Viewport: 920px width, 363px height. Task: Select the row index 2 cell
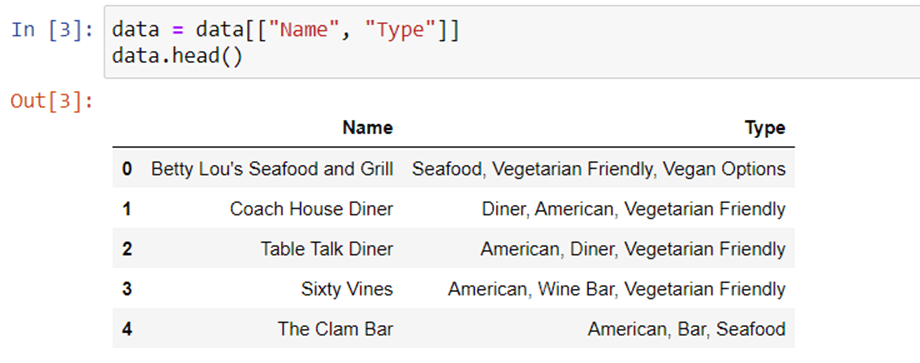click(127, 249)
